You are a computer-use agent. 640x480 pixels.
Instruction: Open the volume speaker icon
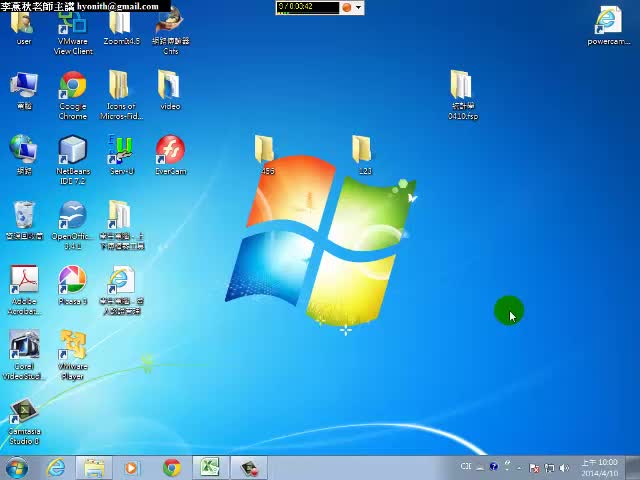[564, 468]
